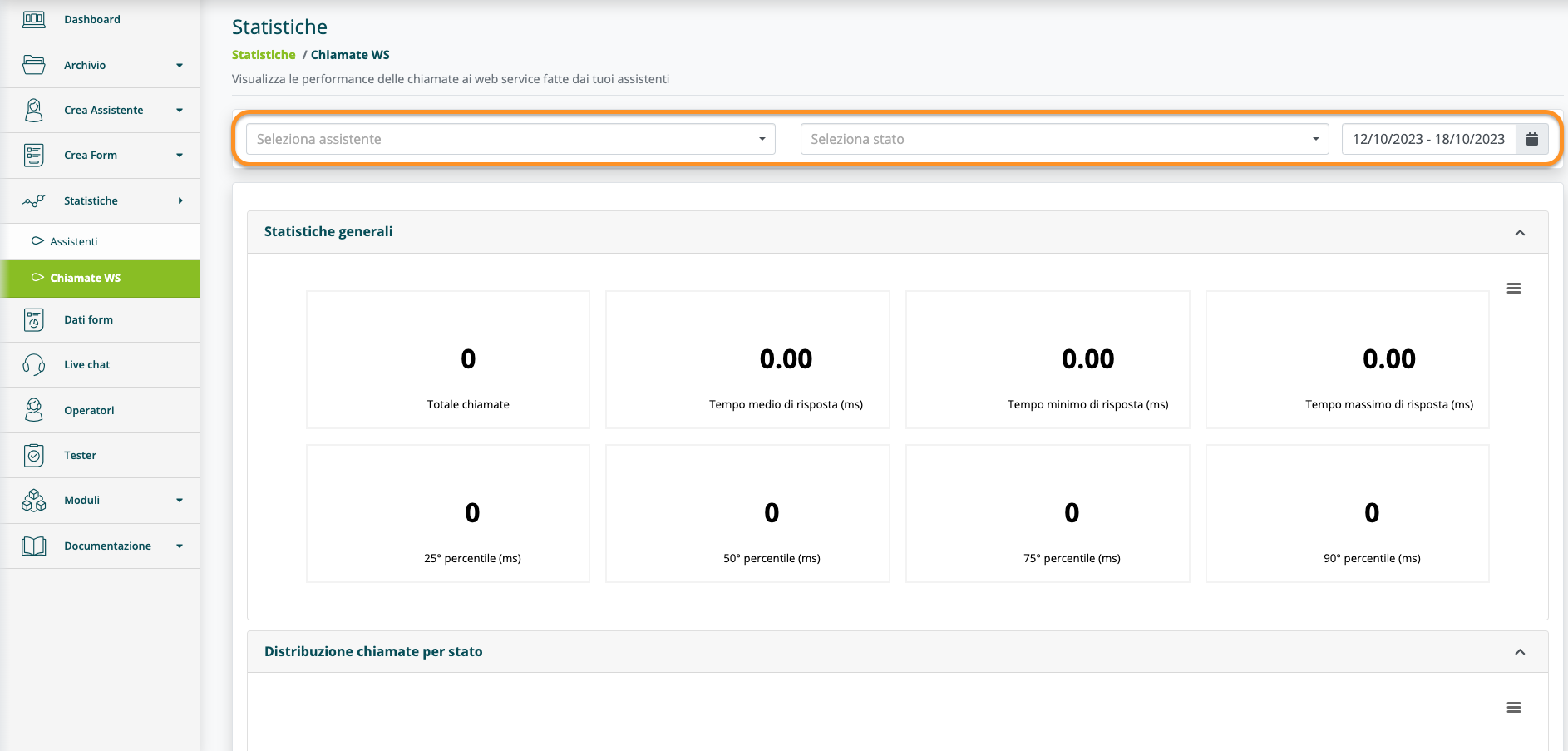
Task: Click Distribuzione chiamate per stato title
Action: [373, 651]
